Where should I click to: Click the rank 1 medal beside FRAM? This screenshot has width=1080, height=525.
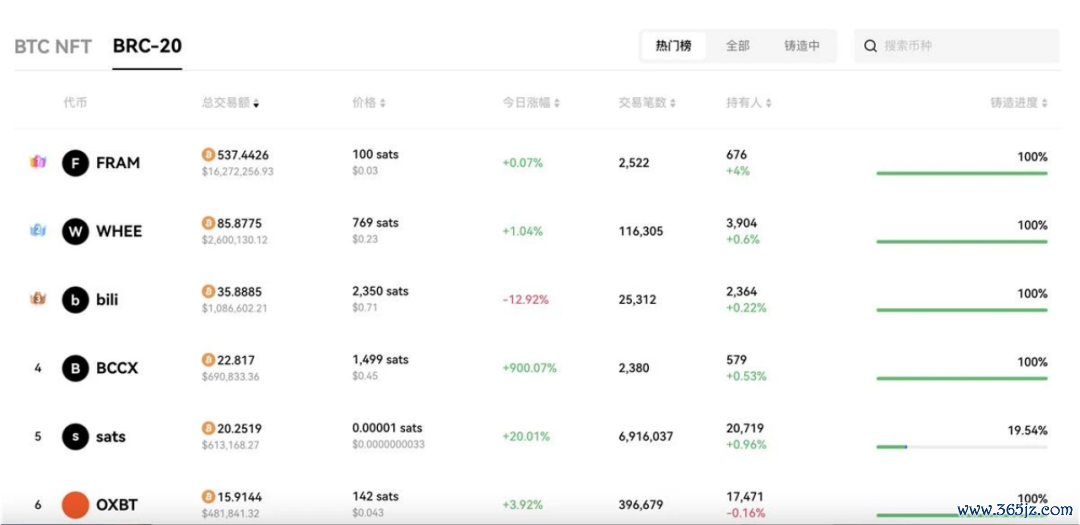click(x=38, y=163)
